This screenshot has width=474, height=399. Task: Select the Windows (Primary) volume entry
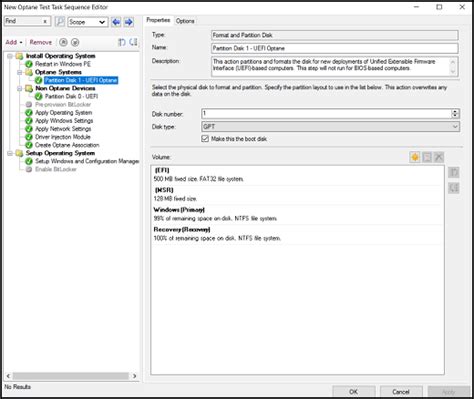click(x=297, y=214)
